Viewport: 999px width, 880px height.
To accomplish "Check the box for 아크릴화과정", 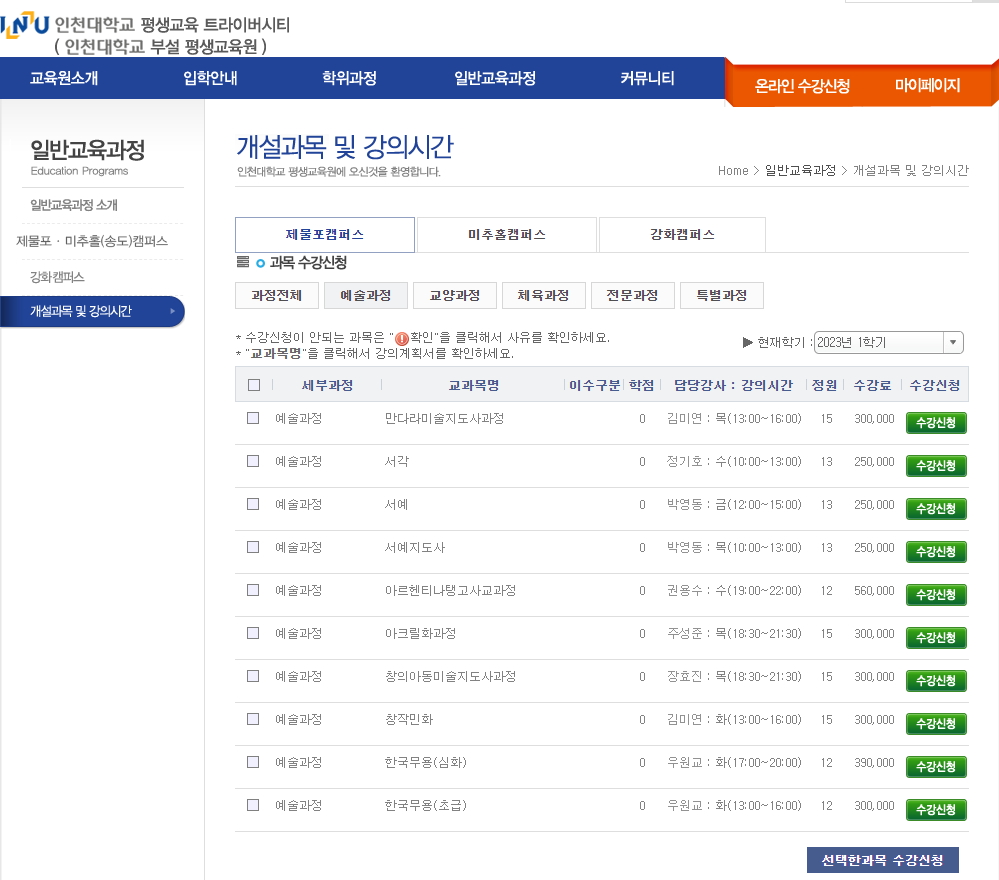I will [x=253, y=633].
